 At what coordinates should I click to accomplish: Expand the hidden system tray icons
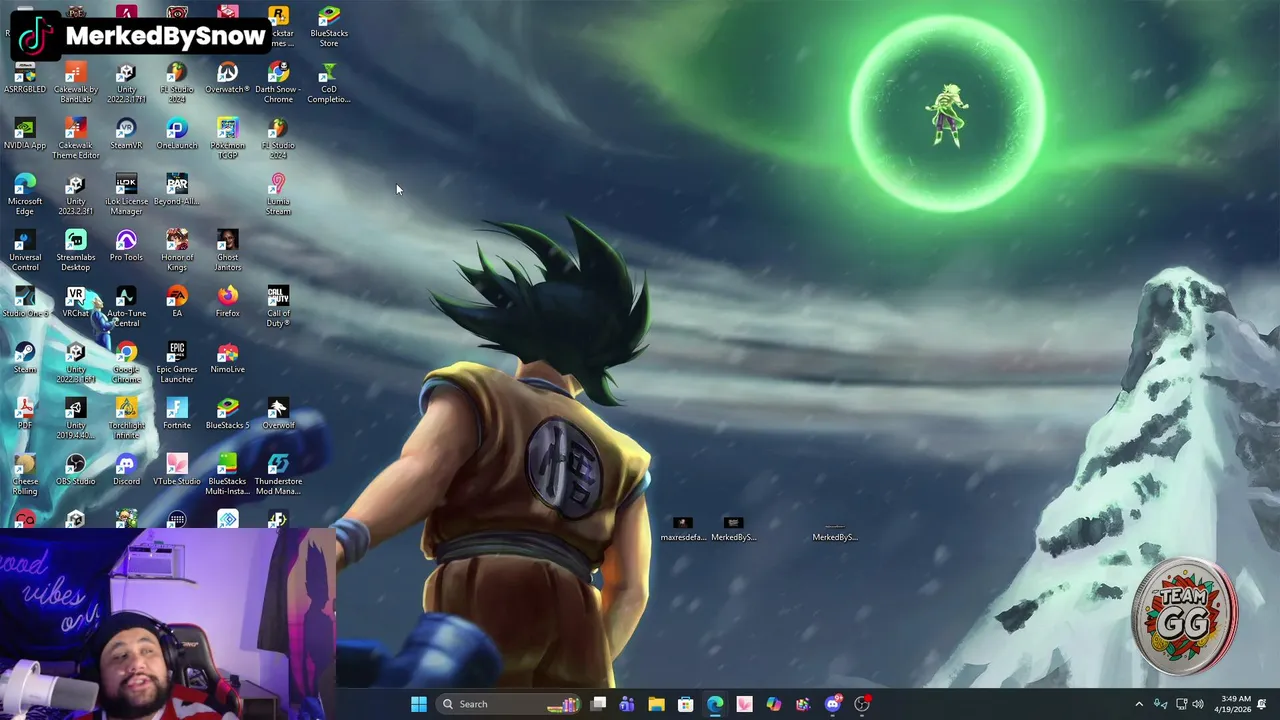(1138, 704)
